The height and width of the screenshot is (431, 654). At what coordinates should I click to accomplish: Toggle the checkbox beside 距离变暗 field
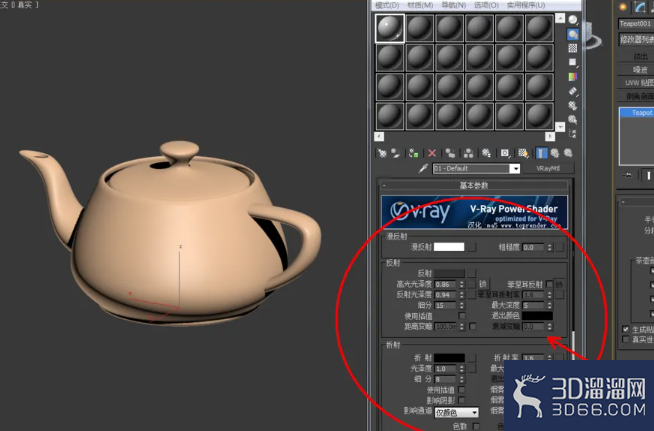(x=473, y=326)
